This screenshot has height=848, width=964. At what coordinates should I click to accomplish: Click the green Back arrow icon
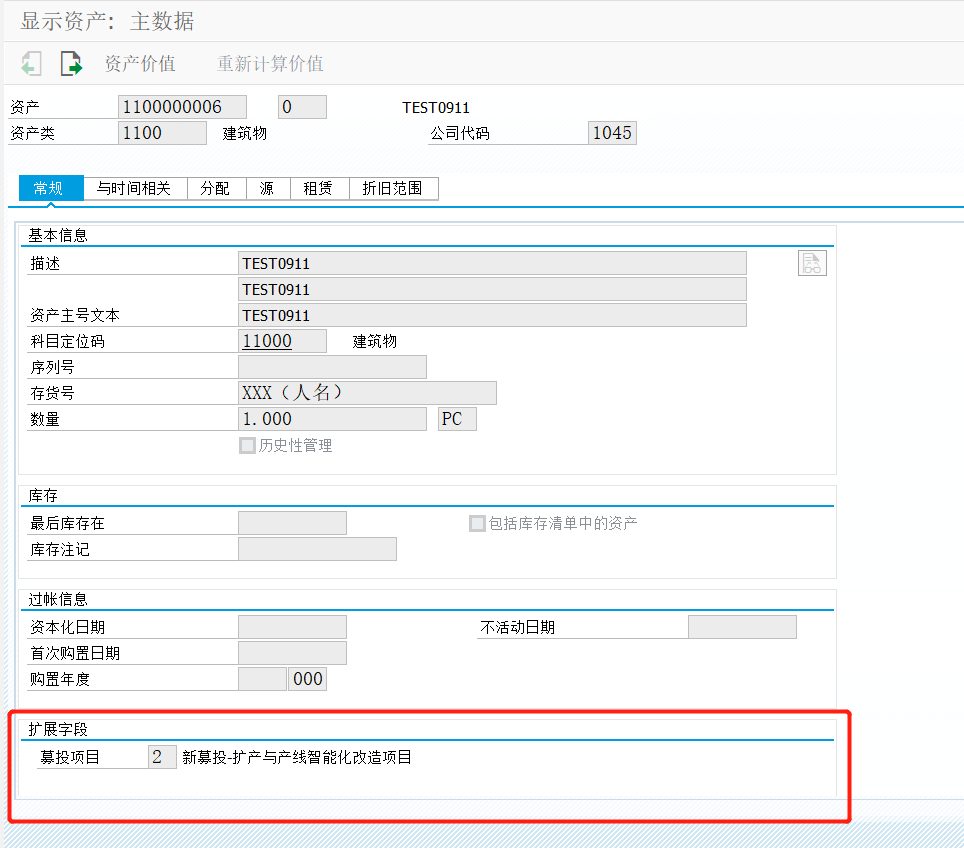(x=30, y=63)
